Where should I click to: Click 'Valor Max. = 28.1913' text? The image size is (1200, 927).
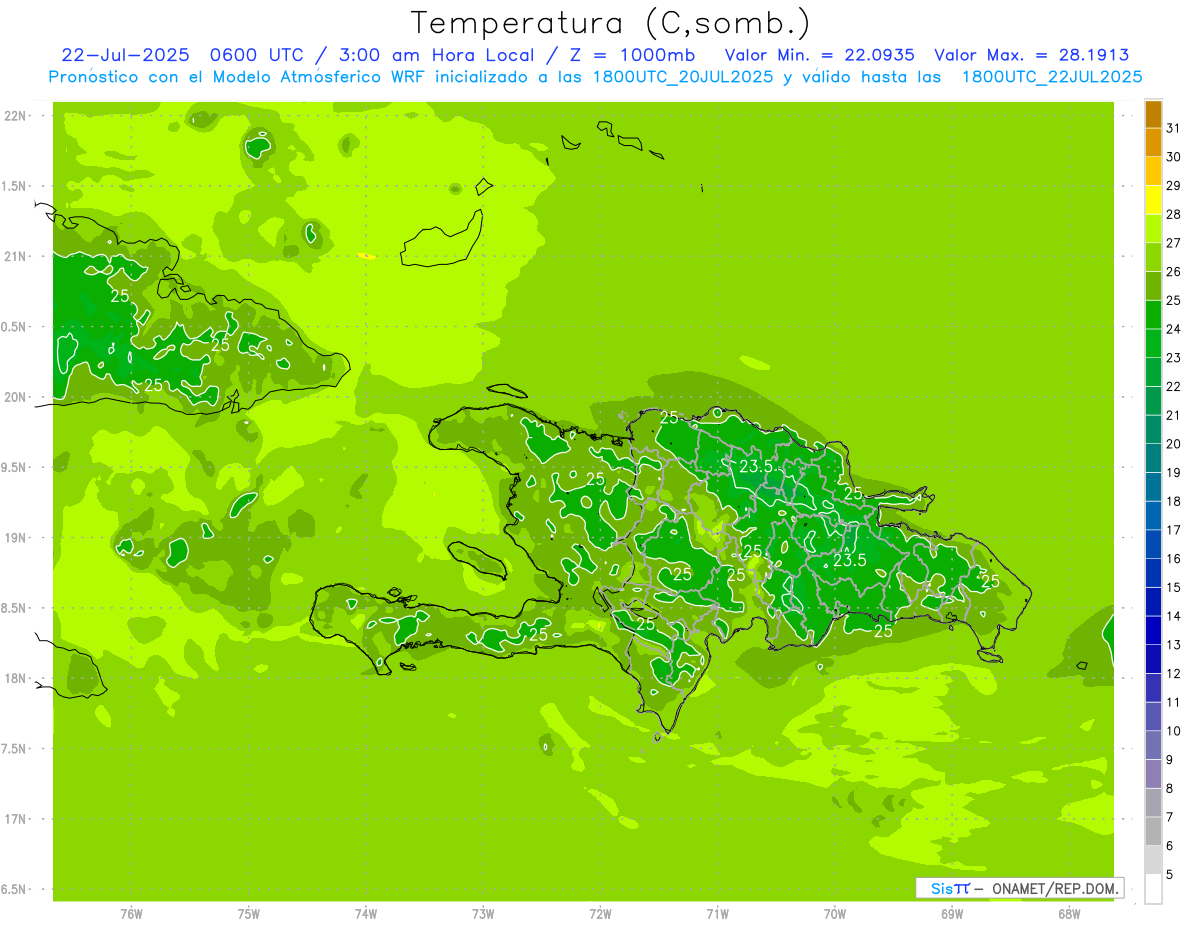point(1032,55)
